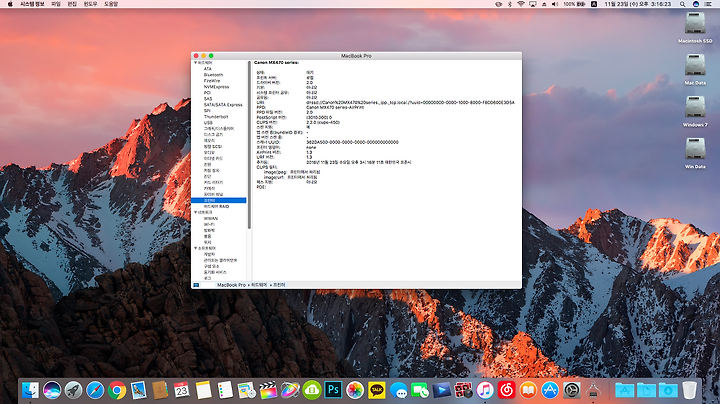Click MacBook Pro in the path bar
The image size is (720, 404).
pos(231,285)
